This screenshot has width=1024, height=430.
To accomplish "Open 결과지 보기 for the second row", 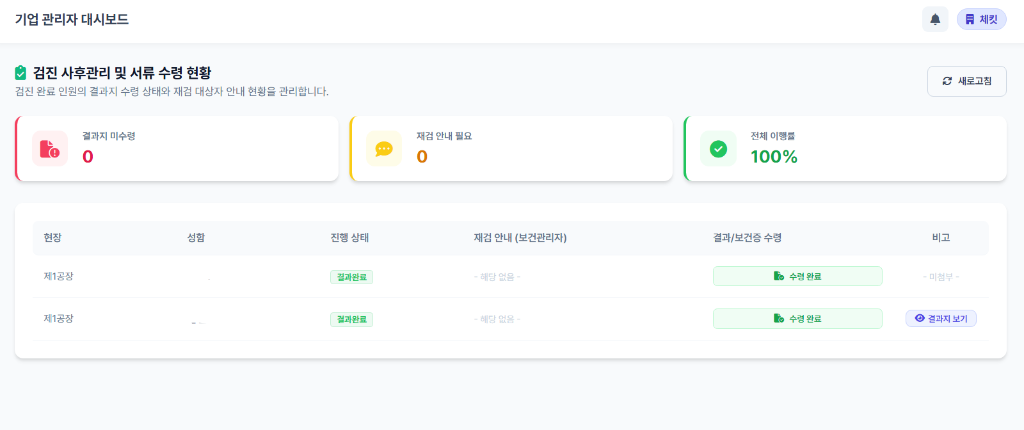I will [x=941, y=318].
